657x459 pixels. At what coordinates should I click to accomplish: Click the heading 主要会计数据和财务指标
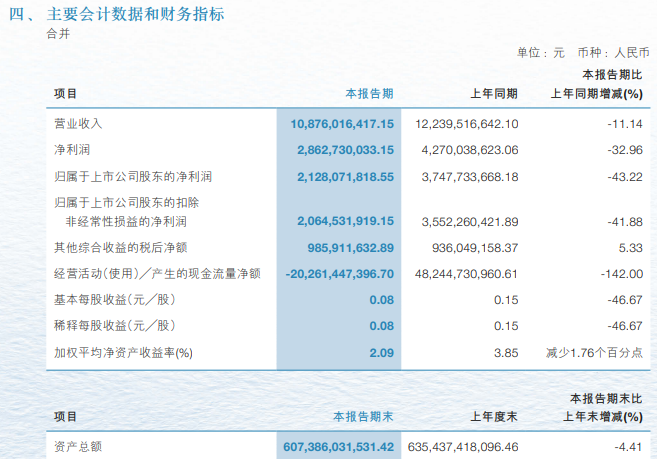[135, 14]
